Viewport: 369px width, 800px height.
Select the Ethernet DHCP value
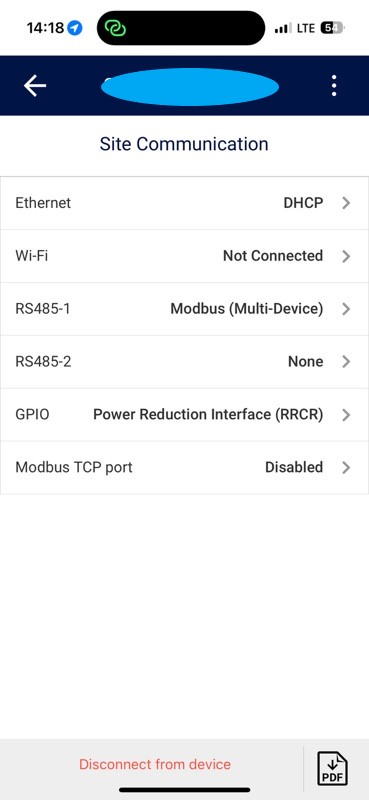pyautogui.click(x=303, y=203)
